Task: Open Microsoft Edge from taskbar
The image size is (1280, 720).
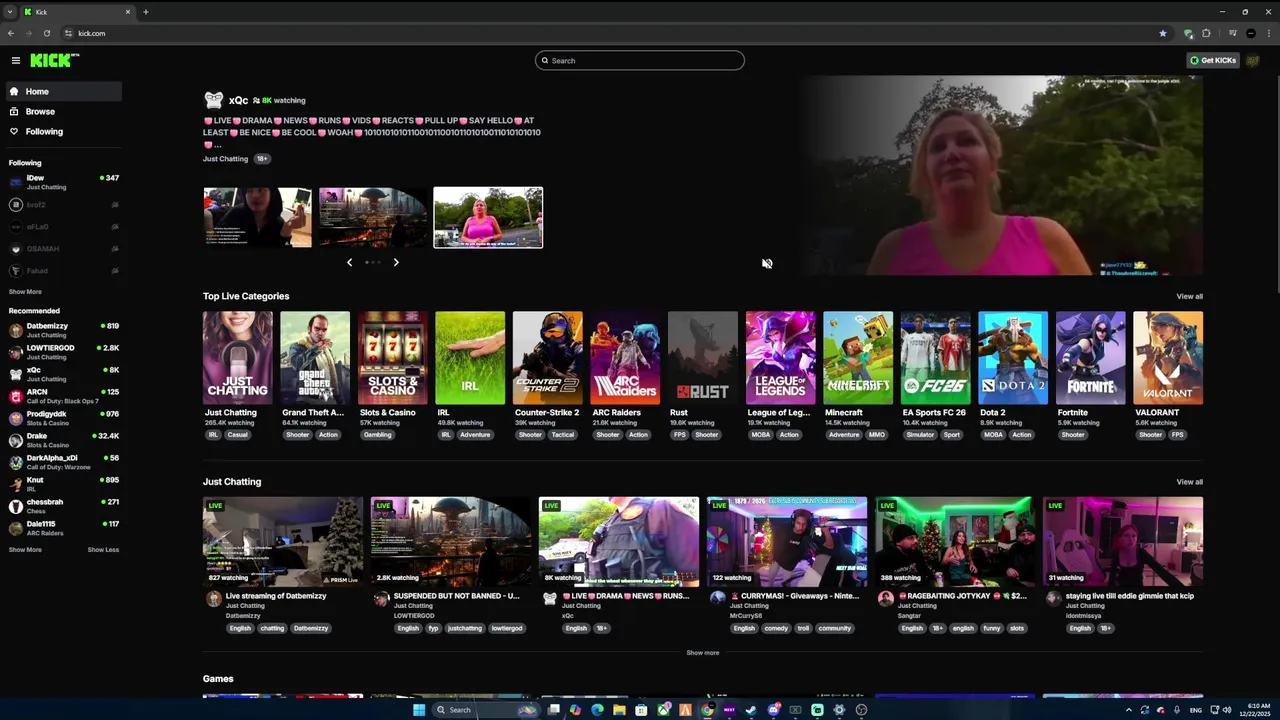Action: [x=597, y=710]
